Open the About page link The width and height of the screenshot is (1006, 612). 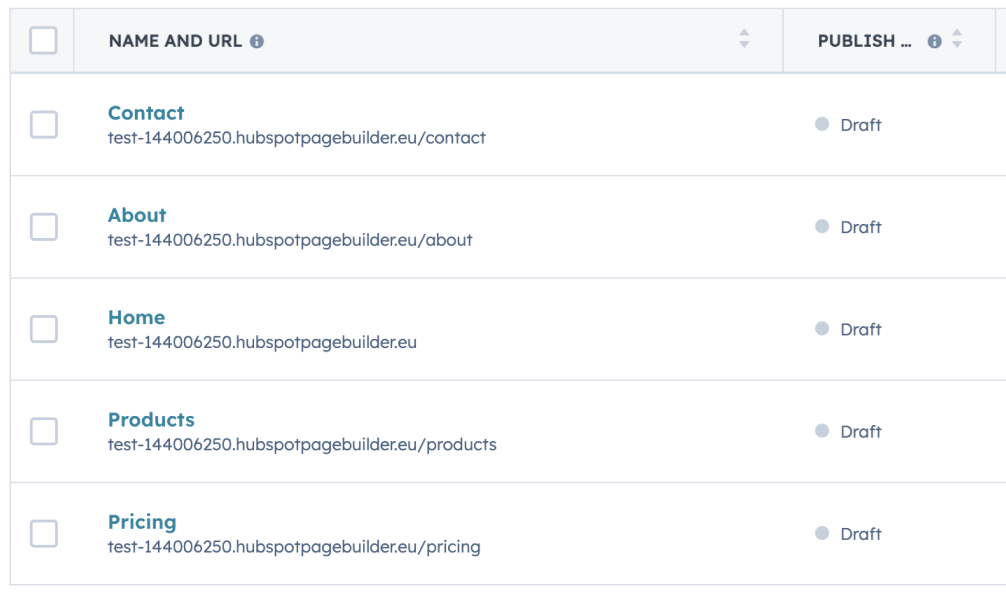(x=137, y=215)
